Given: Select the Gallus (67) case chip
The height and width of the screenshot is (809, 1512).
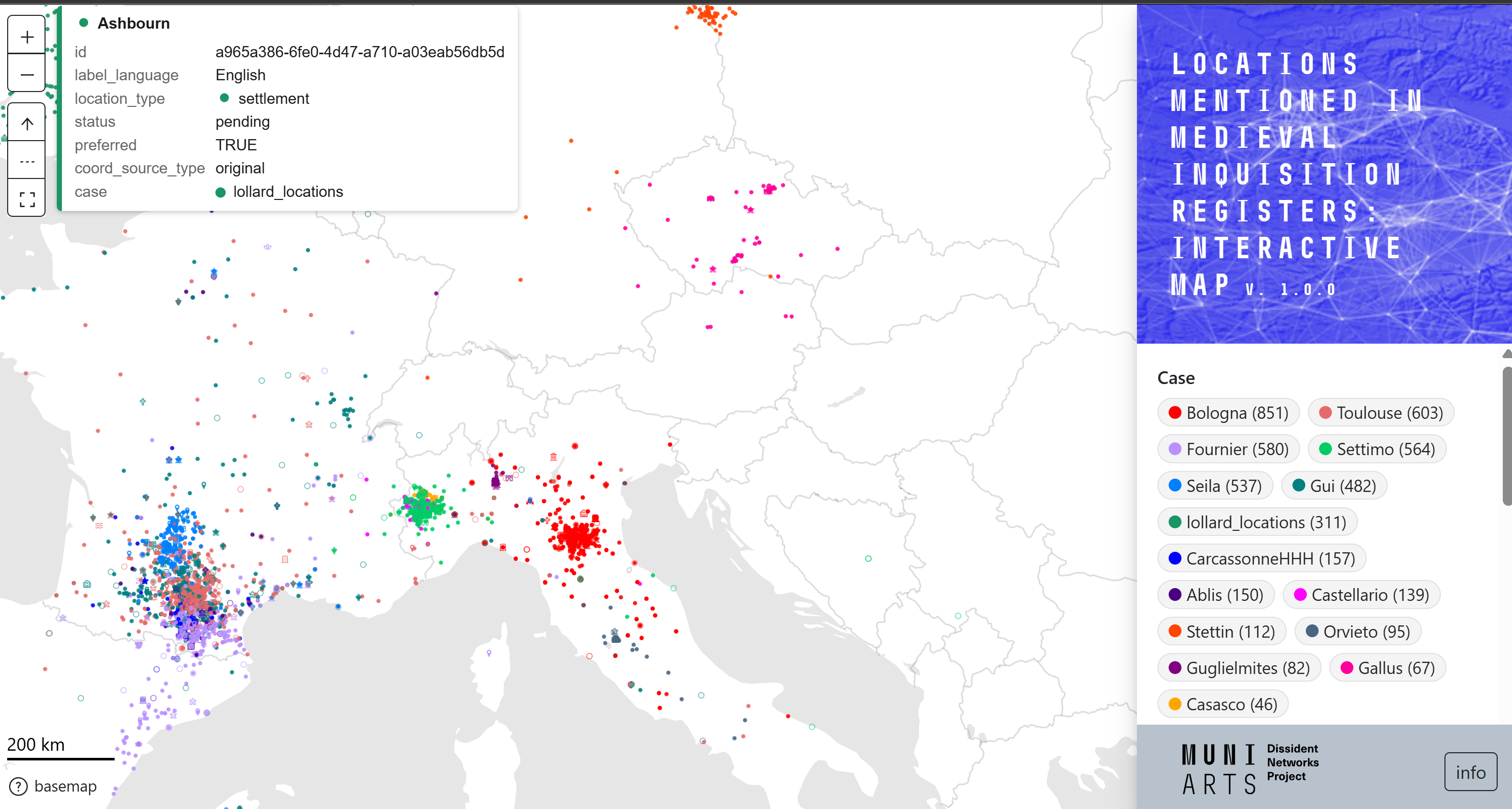Looking at the screenshot, I should tap(1387, 668).
